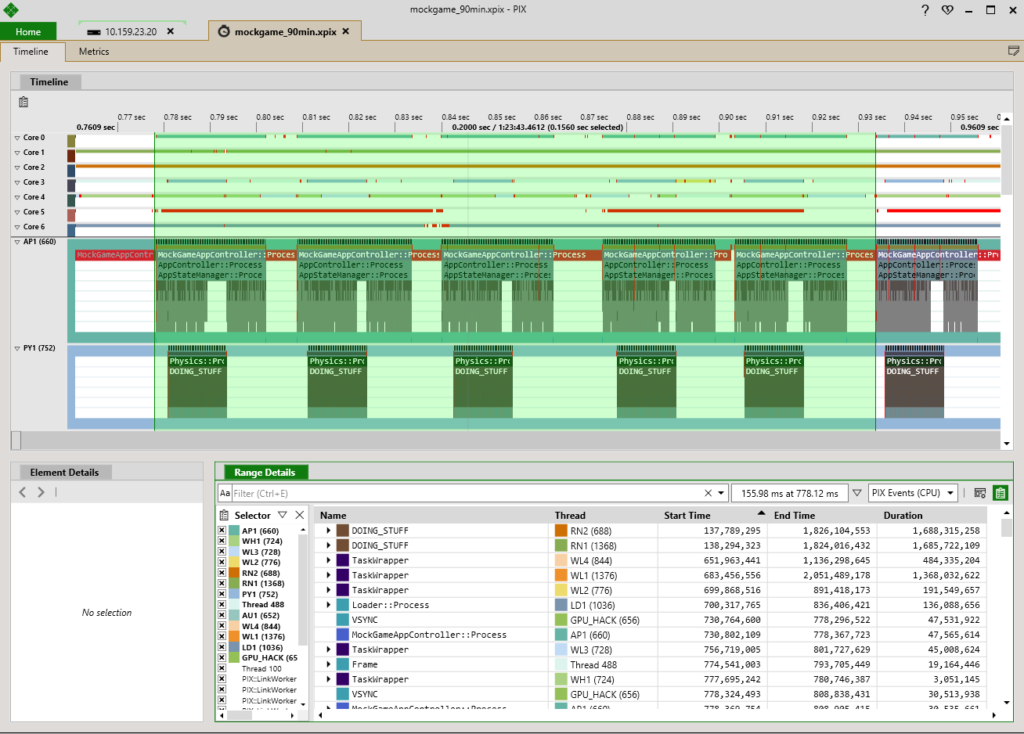Open the Home tab
This screenshot has width=1024, height=734.
pos(28,32)
